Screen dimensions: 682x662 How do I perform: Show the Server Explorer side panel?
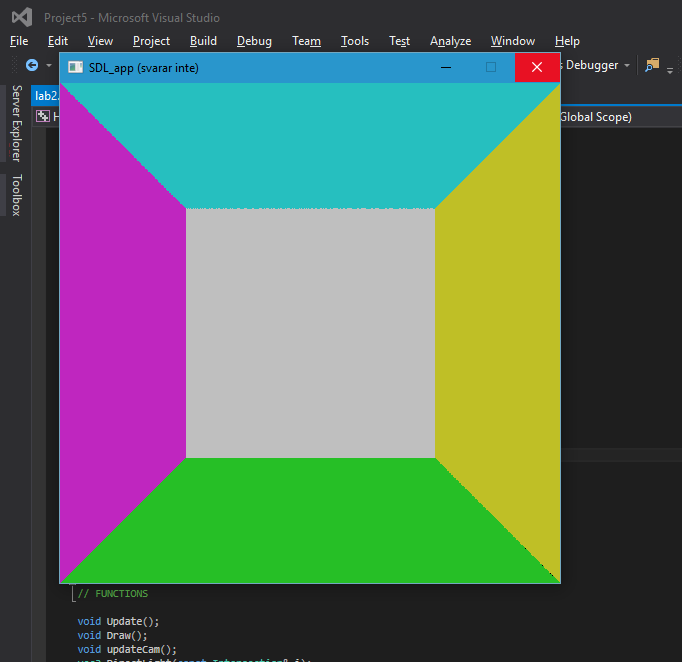[16, 122]
